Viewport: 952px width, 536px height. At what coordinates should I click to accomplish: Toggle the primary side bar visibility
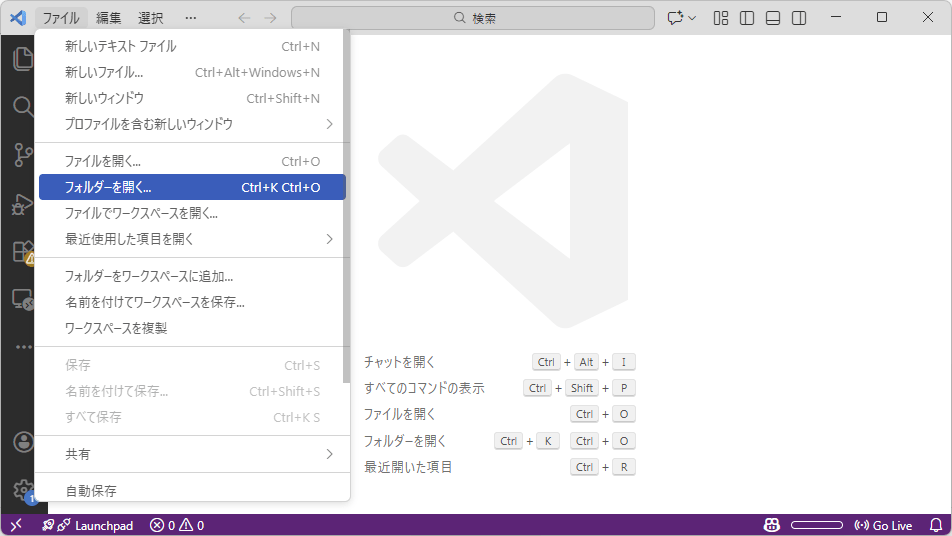(747, 18)
